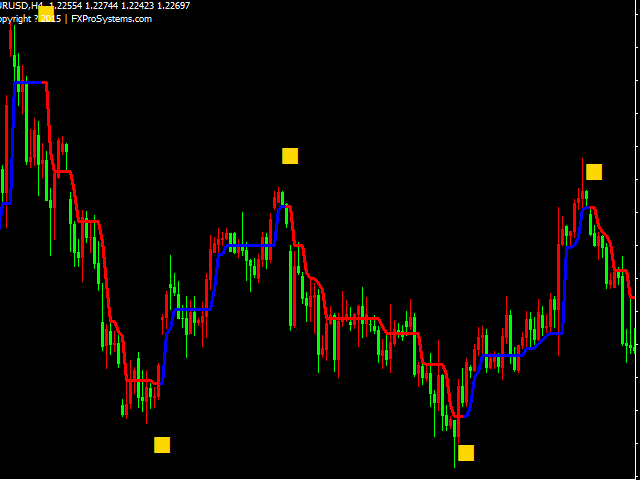Select the yellow buy marker below the lowest trough
The width and height of the screenshot is (640, 480).
pyautogui.click(x=466, y=453)
